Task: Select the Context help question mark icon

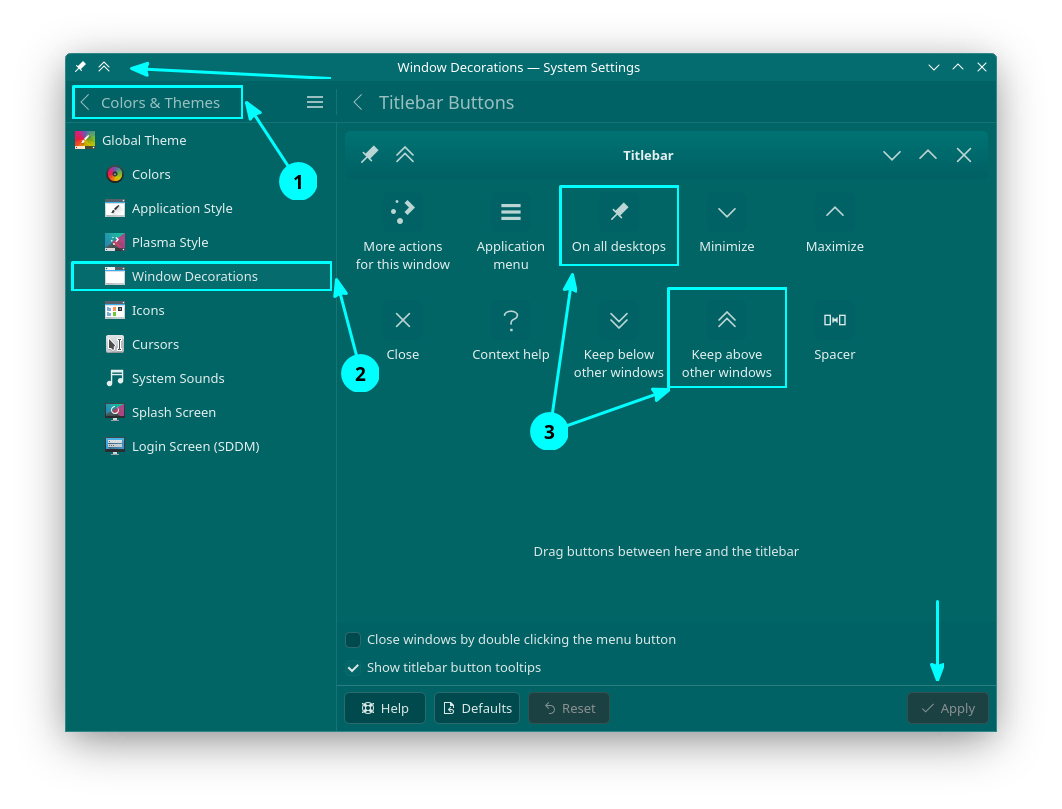Action: click(x=511, y=320)
